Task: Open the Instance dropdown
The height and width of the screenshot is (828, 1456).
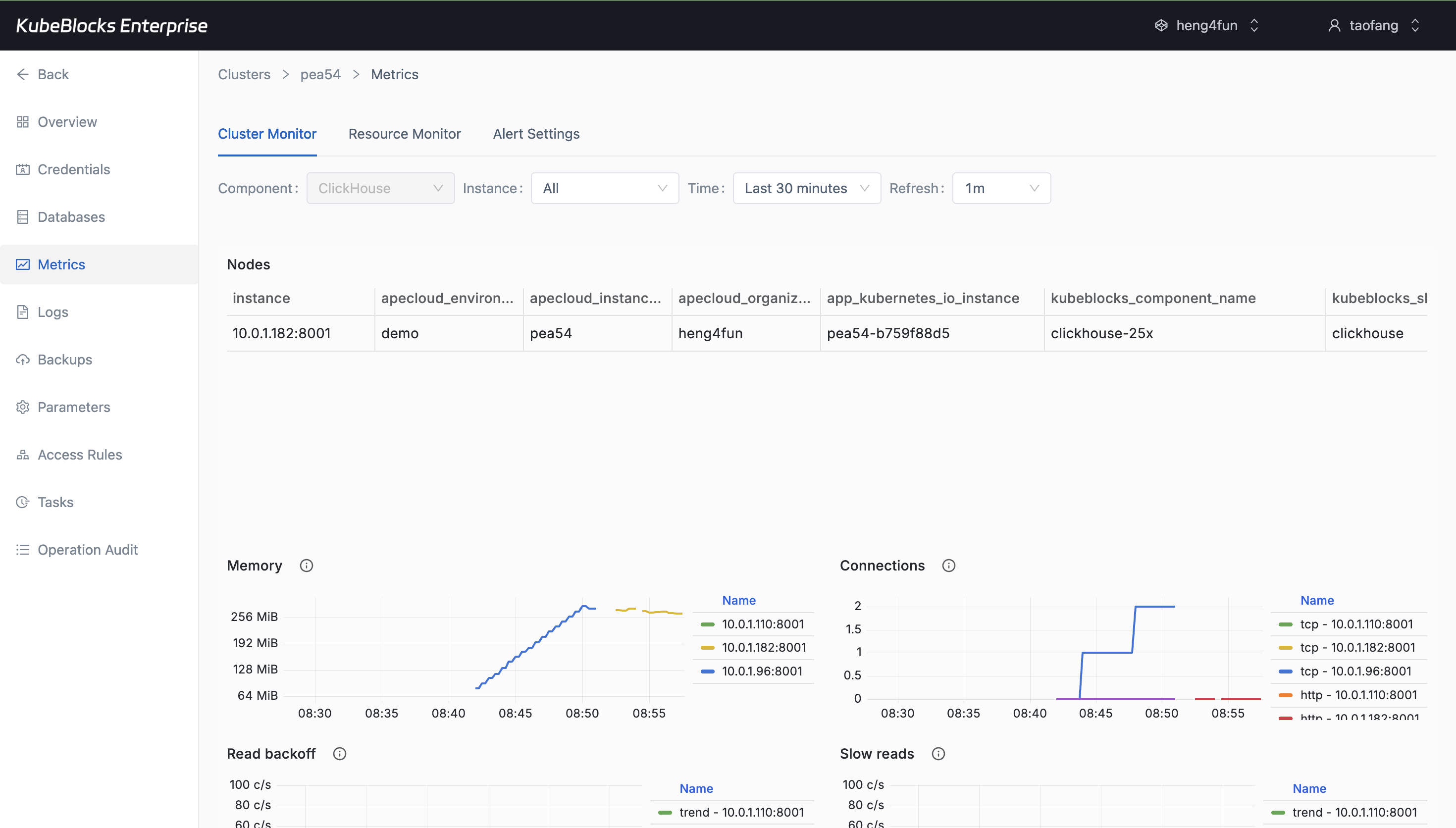Action: 604,188
